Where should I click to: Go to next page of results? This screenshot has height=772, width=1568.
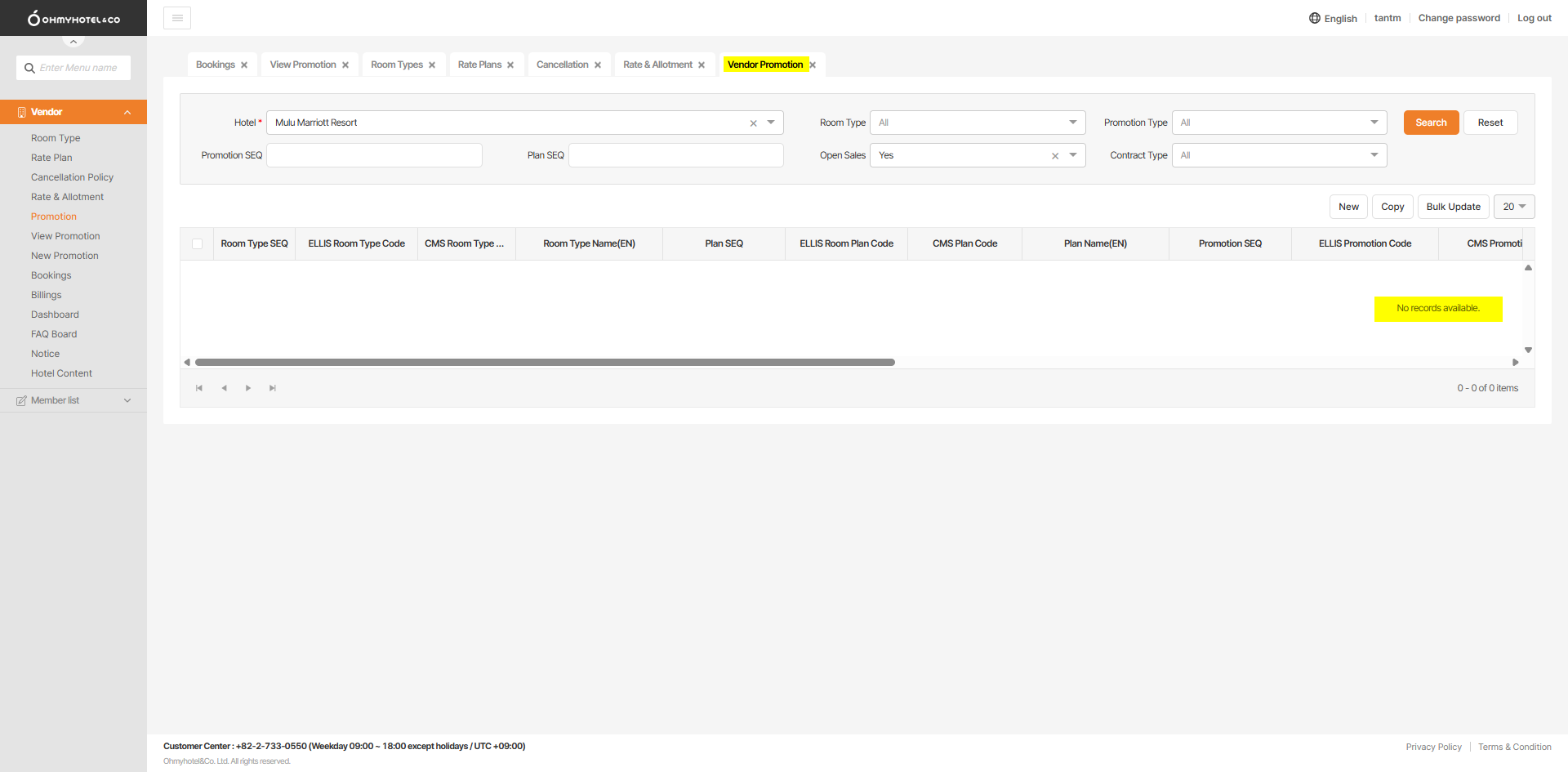(248, 388)
